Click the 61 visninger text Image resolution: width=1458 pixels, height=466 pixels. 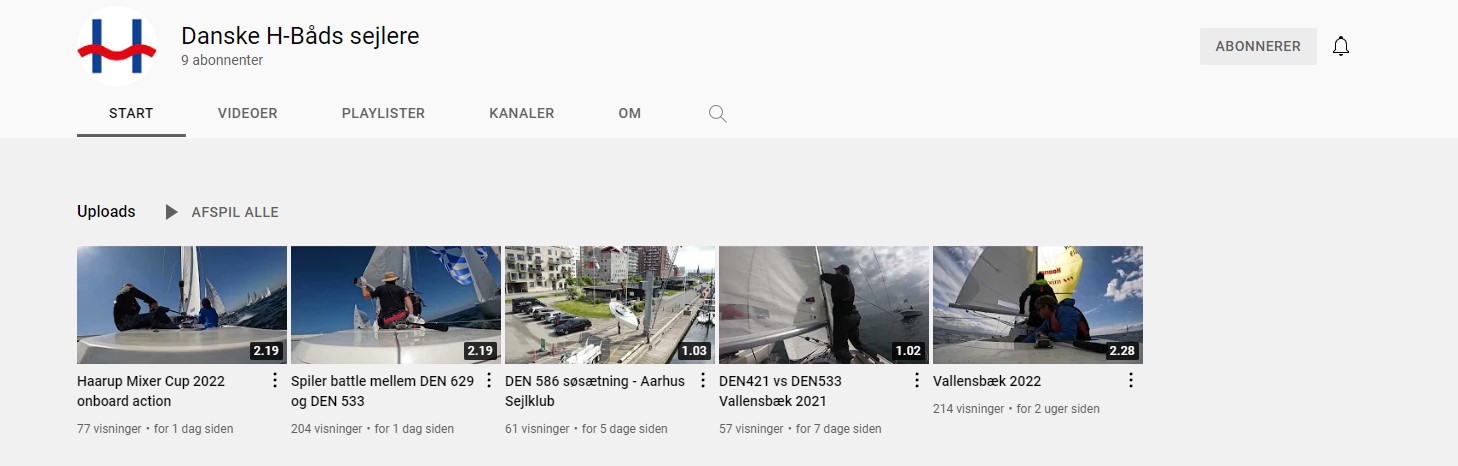tap(539, 429)
